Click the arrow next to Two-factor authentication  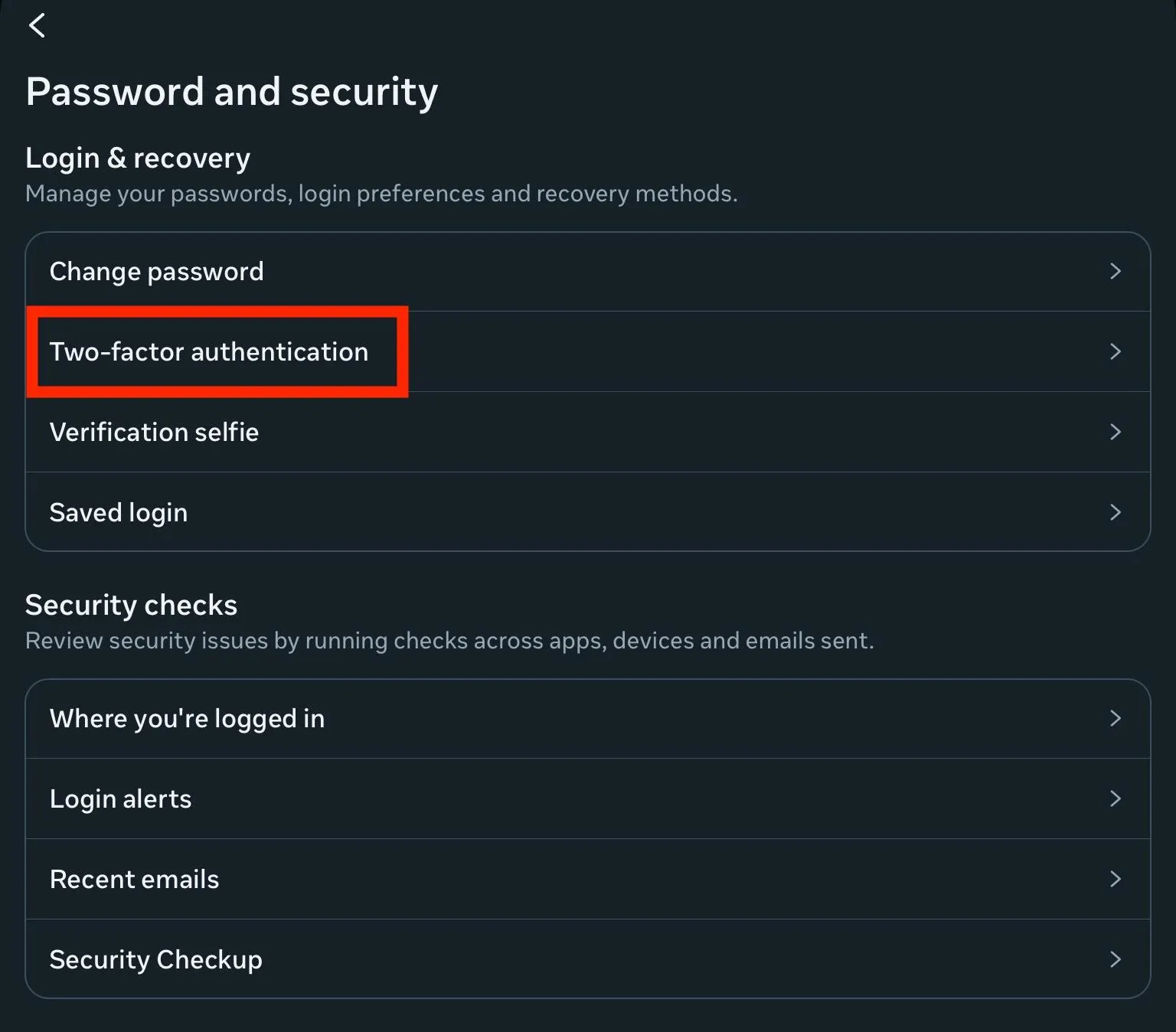coord(1115,351)
